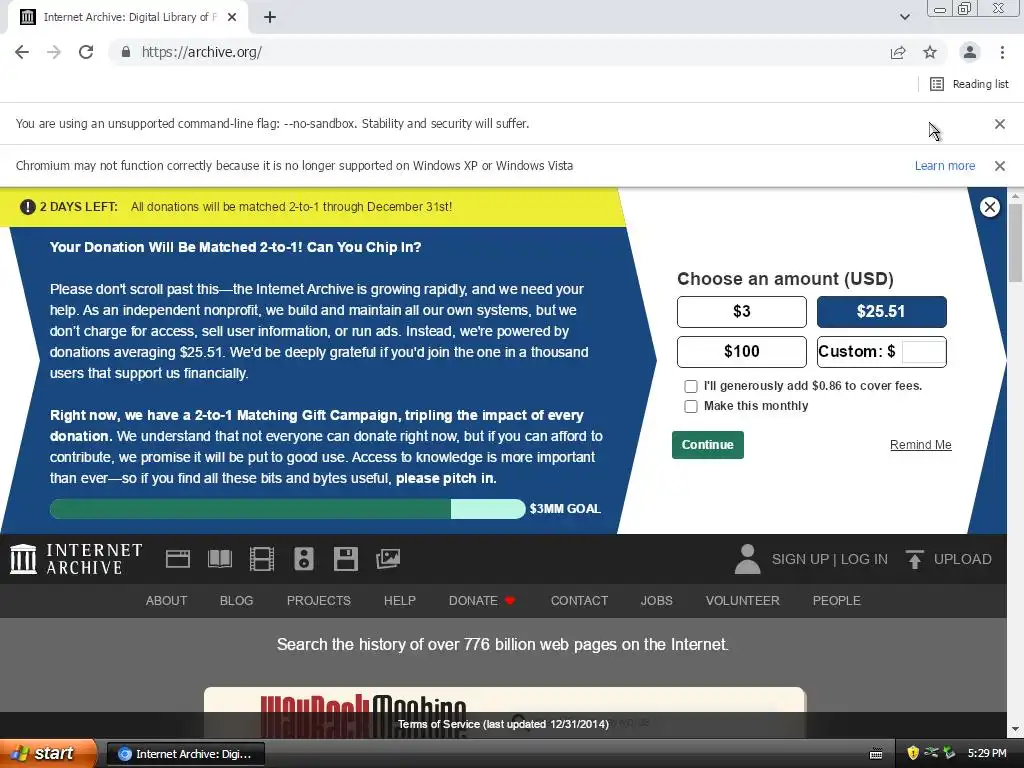Click the $3MM goal progress bar
The height and width of the screenshot is (768, 1024).
(x=287, y=509)
